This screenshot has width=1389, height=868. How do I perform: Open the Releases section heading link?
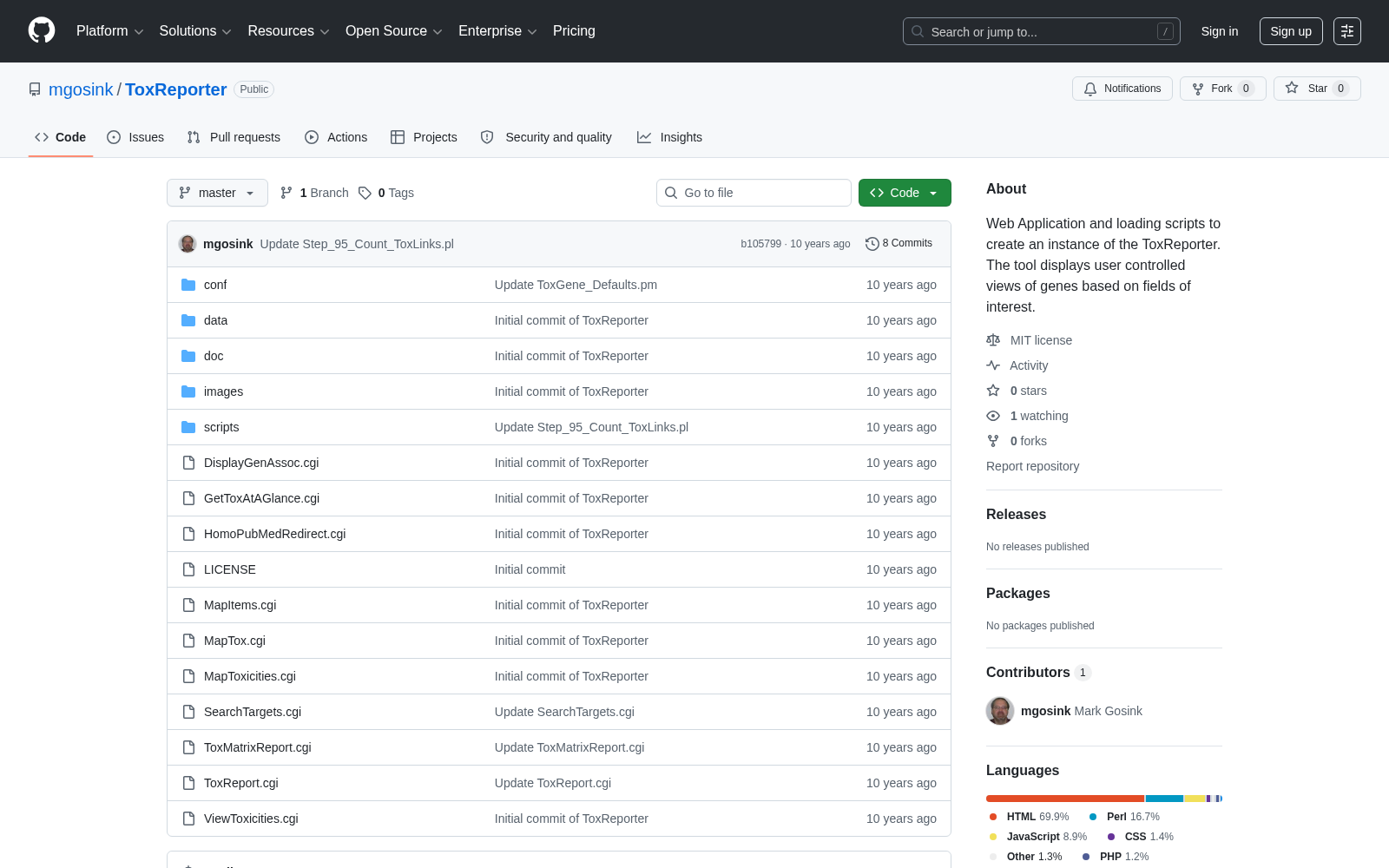[1016, 515]
